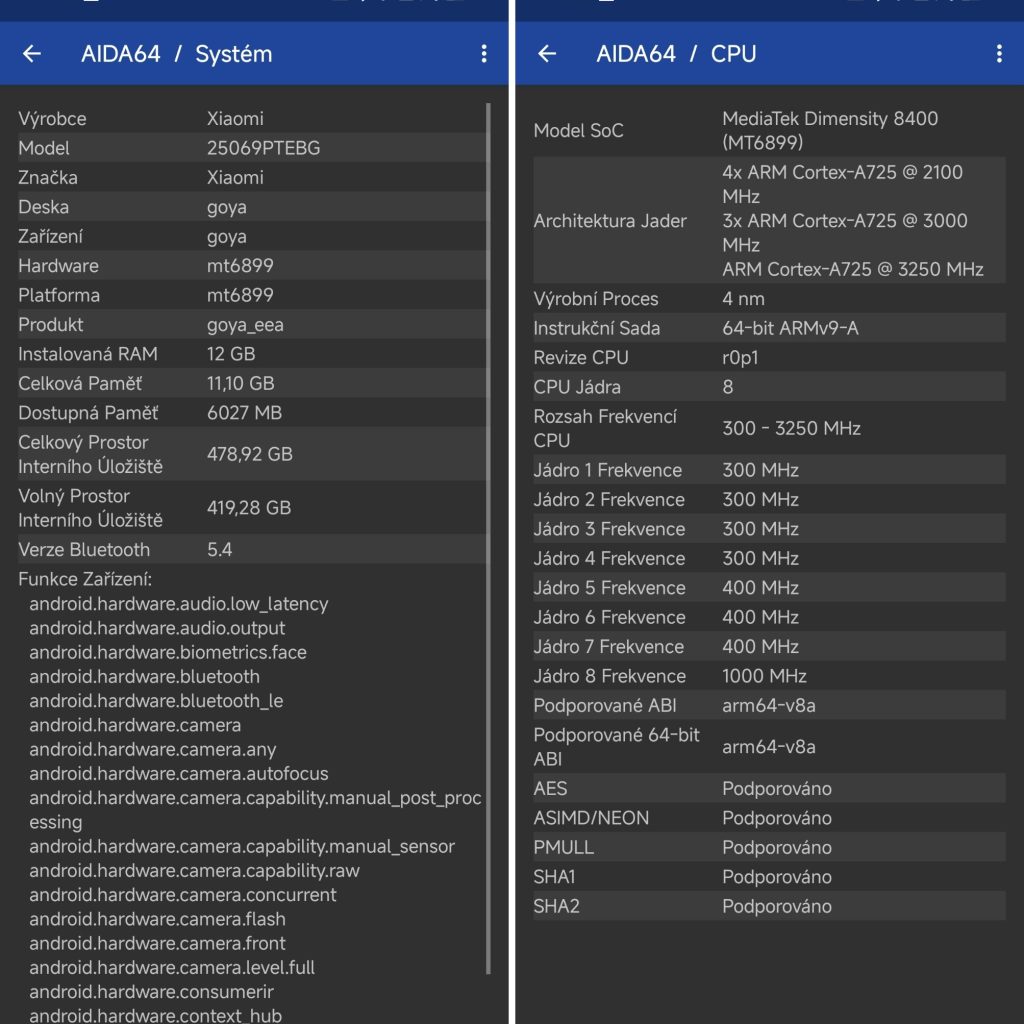Select the Výrobce Xiaomi row
This screenshot has width=1024, height=1024.
click(x=250, y=119)
